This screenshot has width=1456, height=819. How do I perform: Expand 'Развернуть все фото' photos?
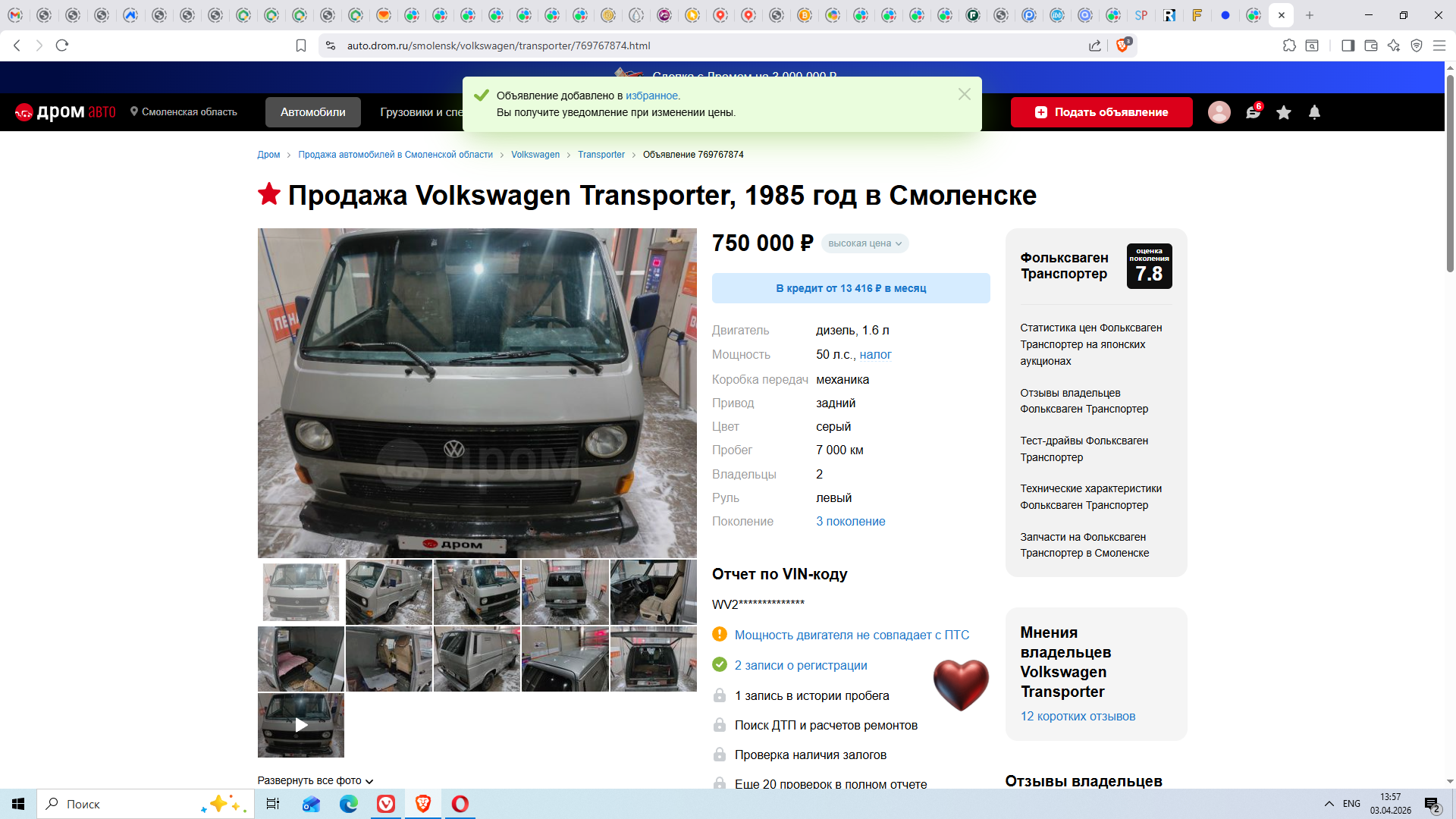click(x=315, y=780)
